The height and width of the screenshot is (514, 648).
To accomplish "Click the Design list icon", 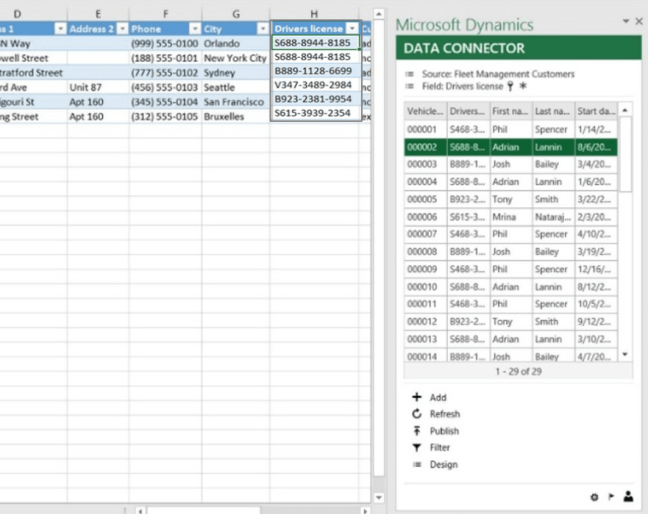I will pos(417,464).
